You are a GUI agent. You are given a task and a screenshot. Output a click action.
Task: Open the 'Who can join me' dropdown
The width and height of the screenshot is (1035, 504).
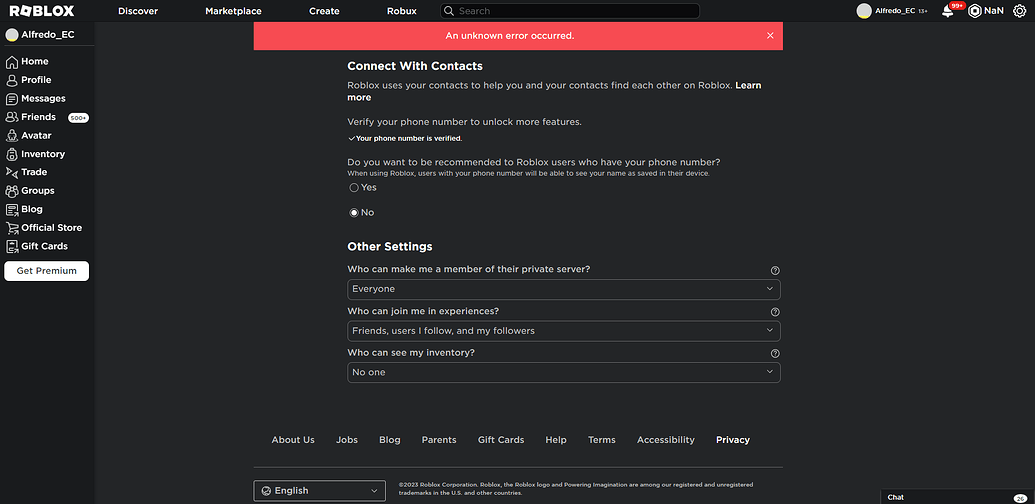564,331
